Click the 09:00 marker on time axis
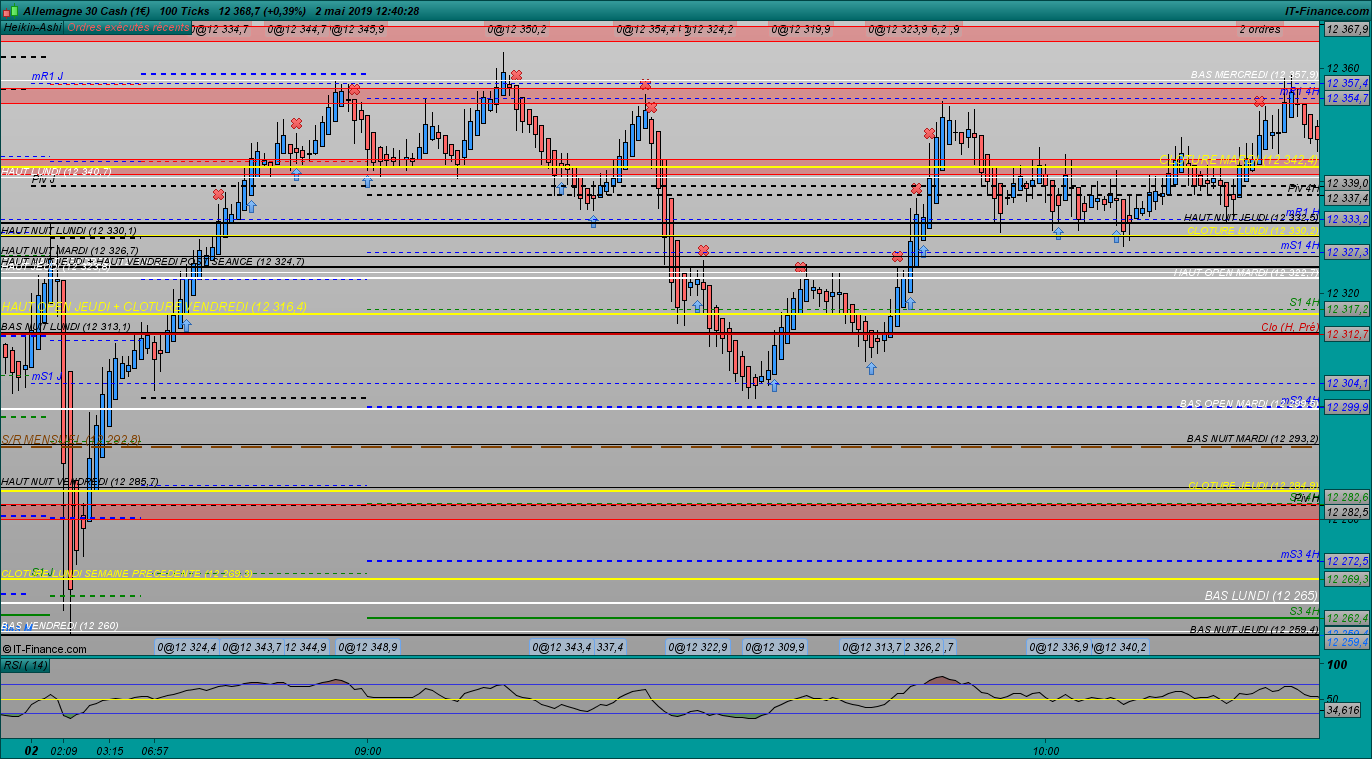 click(367, 750)
